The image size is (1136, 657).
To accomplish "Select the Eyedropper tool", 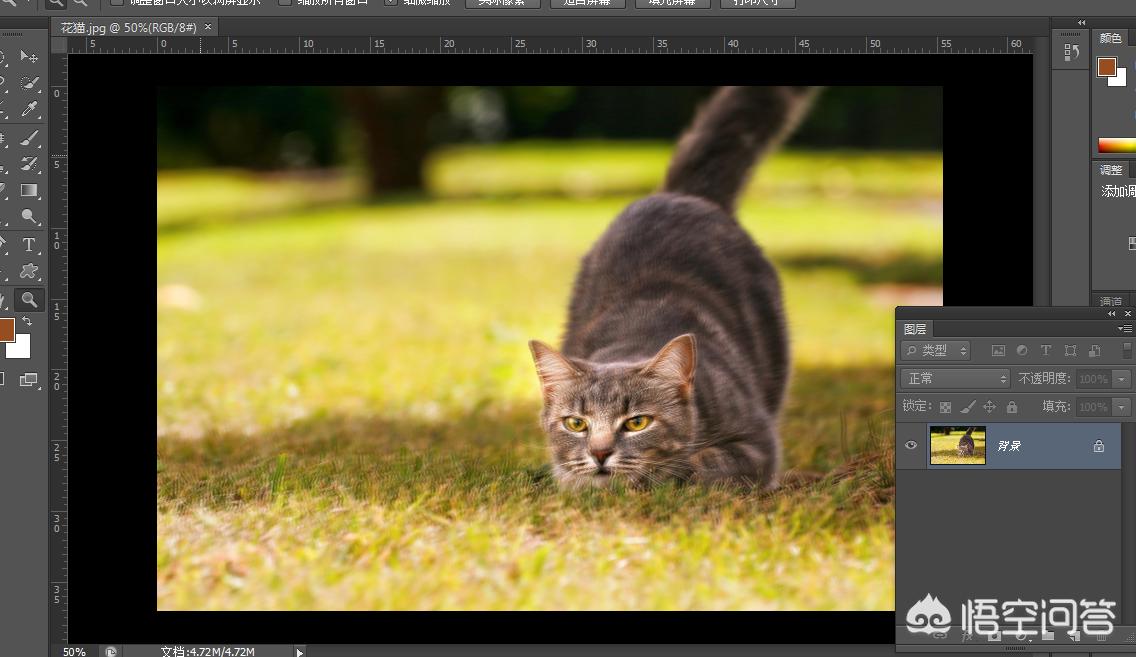I will coord(29,109).
